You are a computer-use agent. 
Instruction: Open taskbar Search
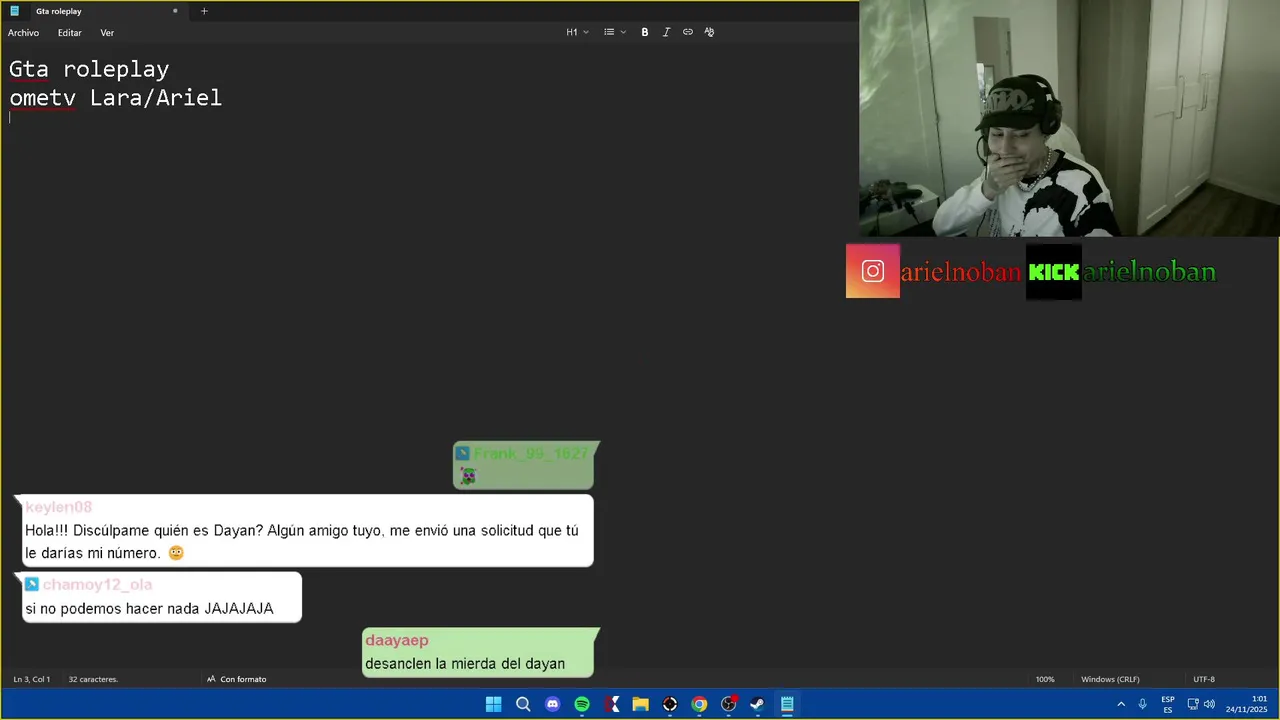[523, 704]
